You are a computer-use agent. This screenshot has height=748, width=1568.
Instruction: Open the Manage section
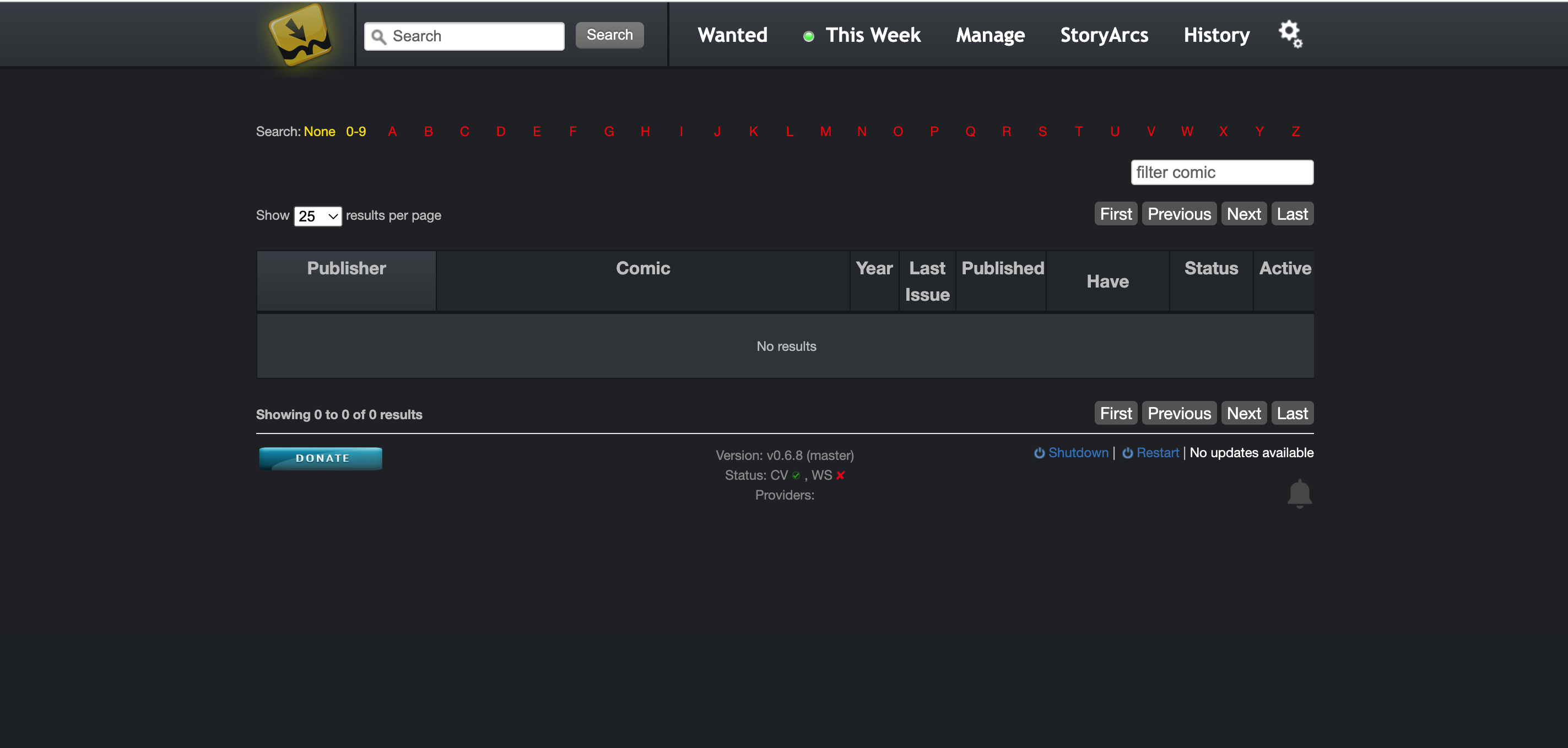click(989, 35)
